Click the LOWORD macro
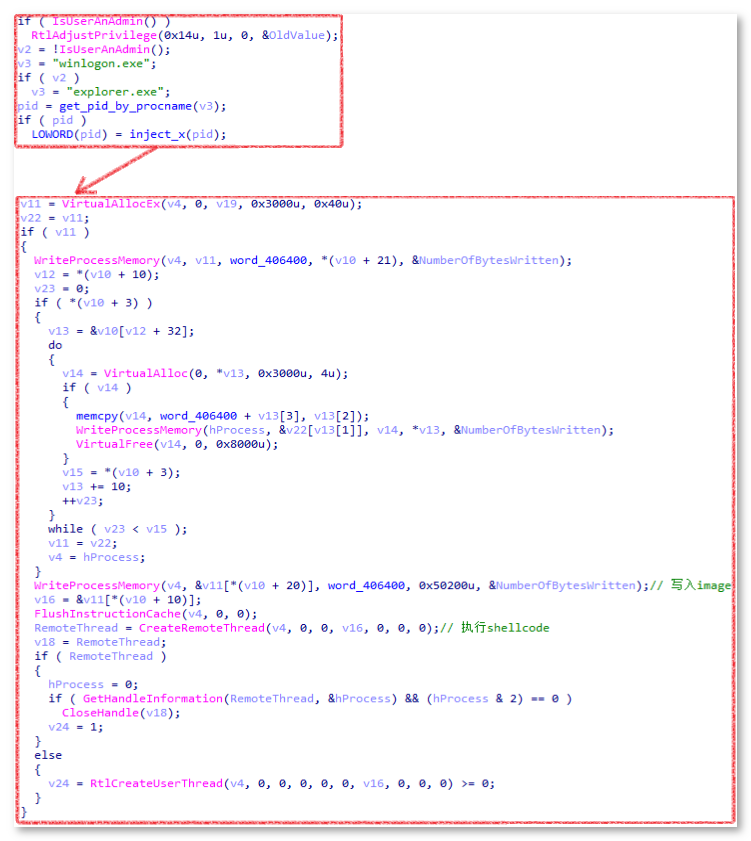This screenshot has height=841, width=751. [x=52, y=134]
